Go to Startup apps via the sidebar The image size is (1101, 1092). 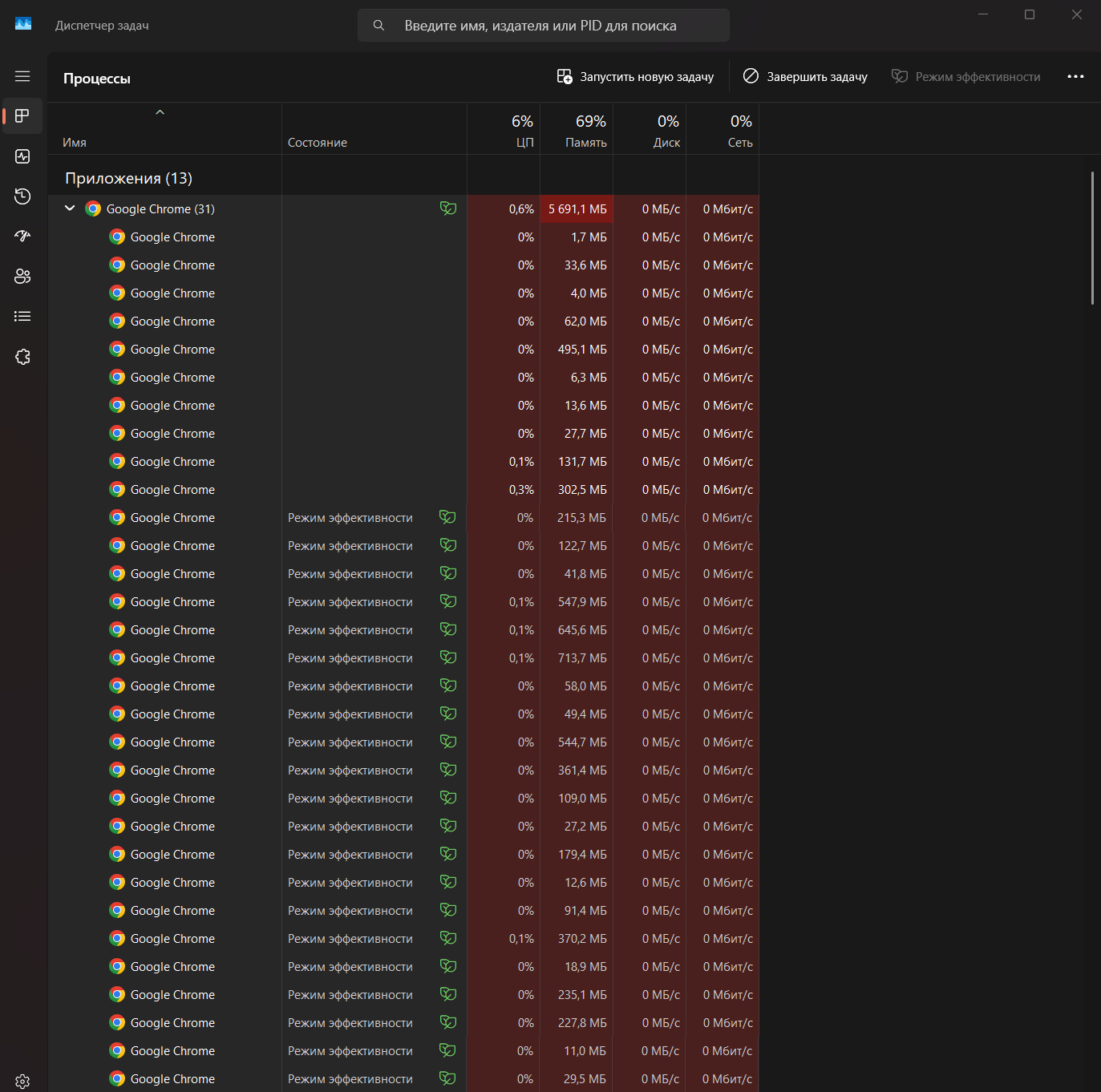(x=22, y=237)
